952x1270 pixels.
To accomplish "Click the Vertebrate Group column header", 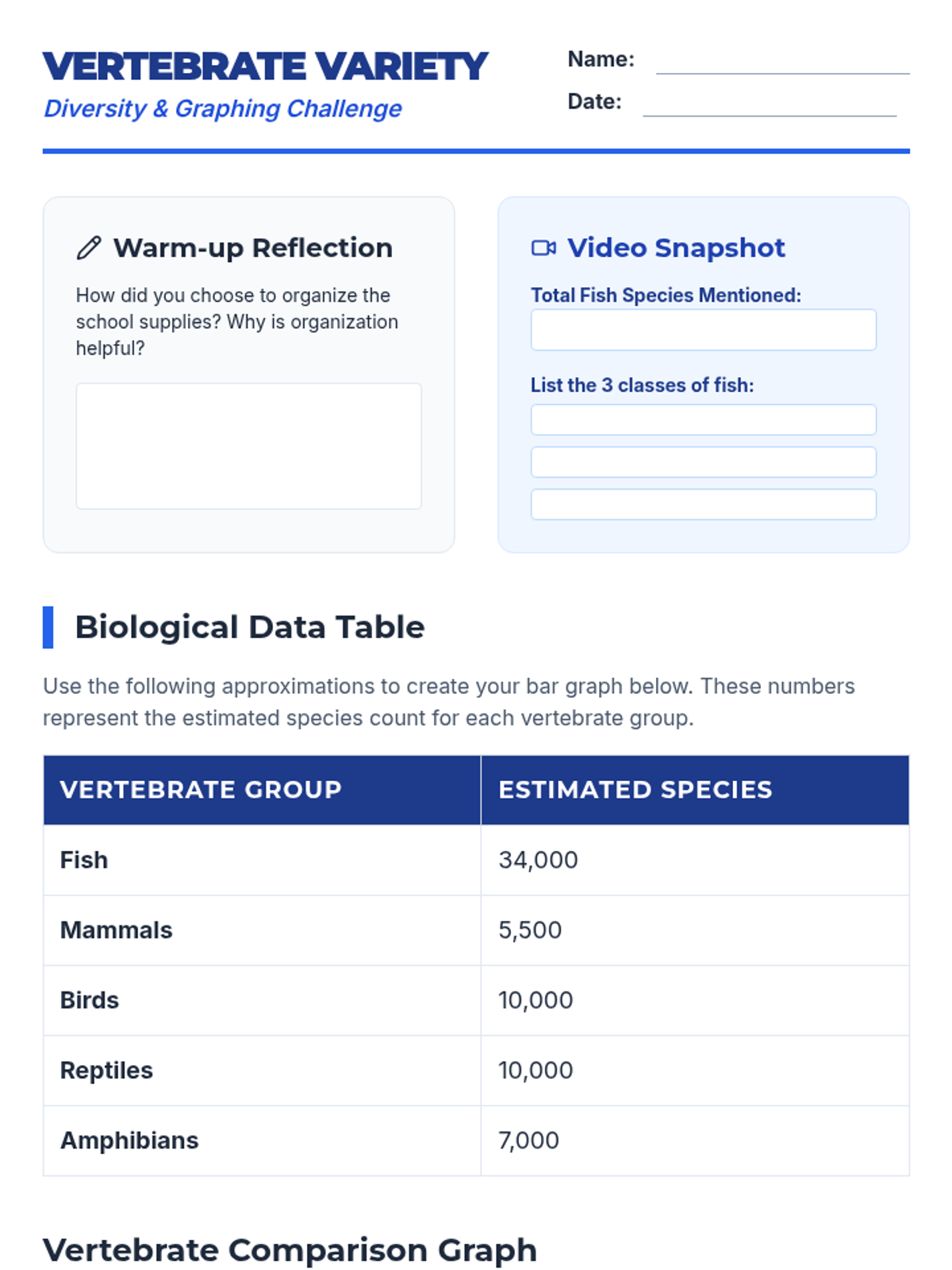I will [201, 790].
